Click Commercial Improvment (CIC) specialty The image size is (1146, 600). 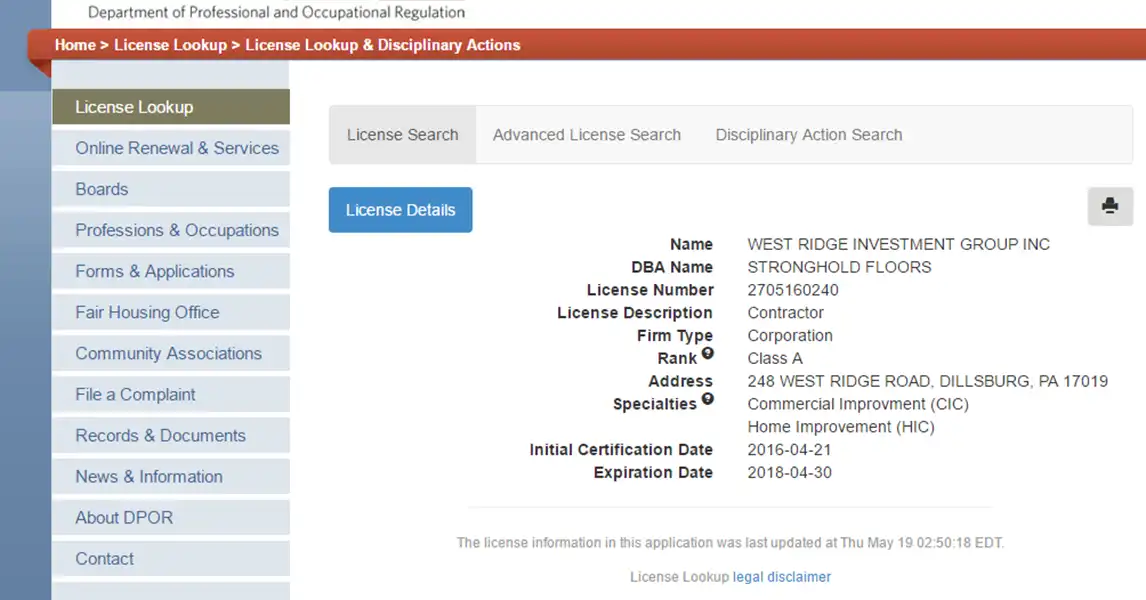(x=858, y=404)
